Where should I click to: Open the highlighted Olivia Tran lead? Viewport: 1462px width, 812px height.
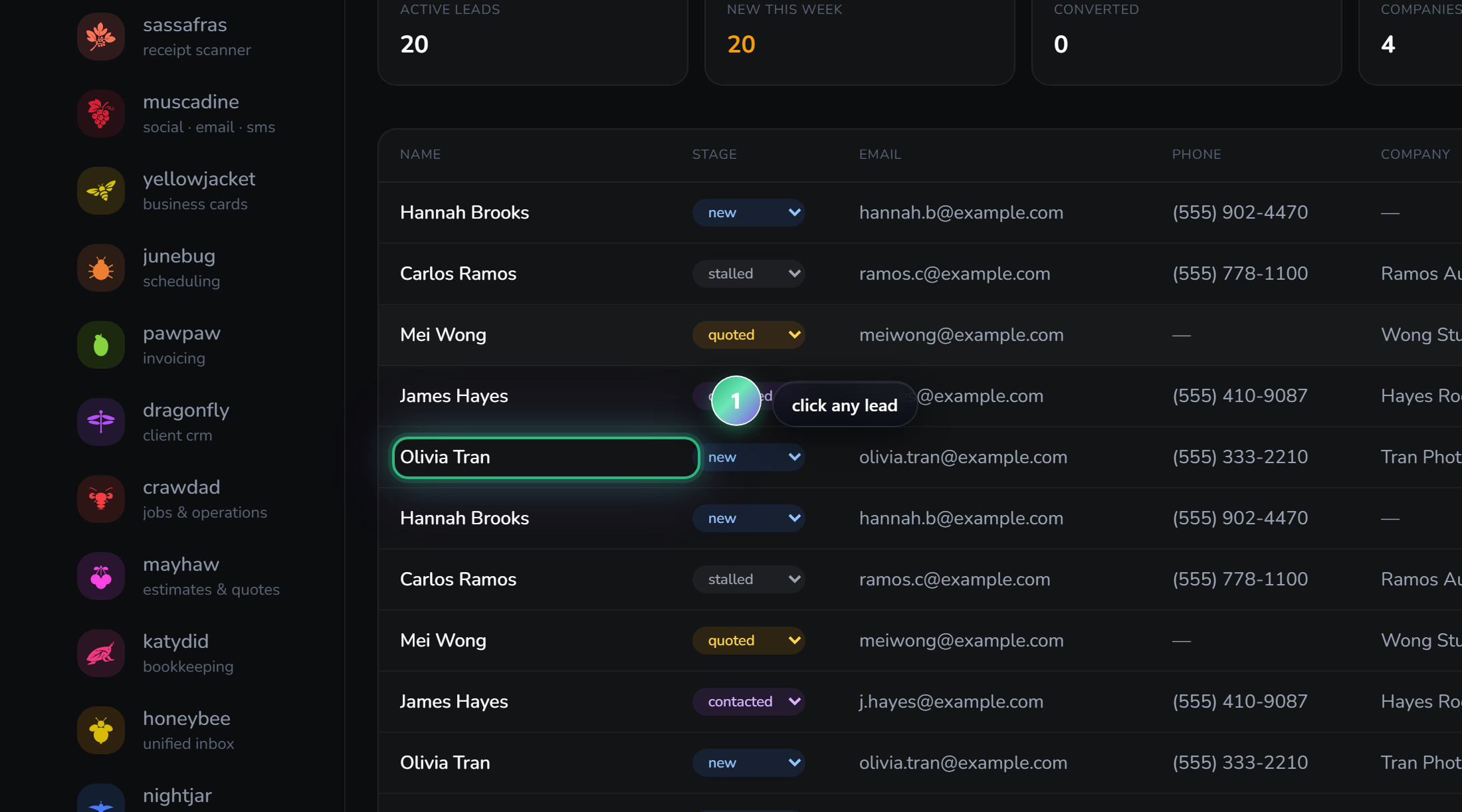coord(546,457)
